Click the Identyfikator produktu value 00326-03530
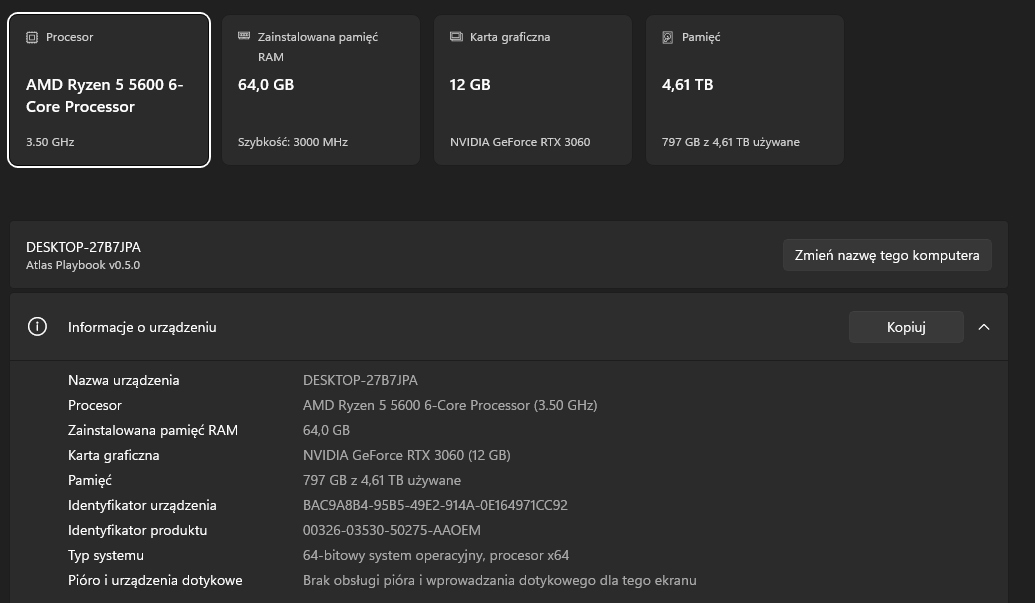 391,530
